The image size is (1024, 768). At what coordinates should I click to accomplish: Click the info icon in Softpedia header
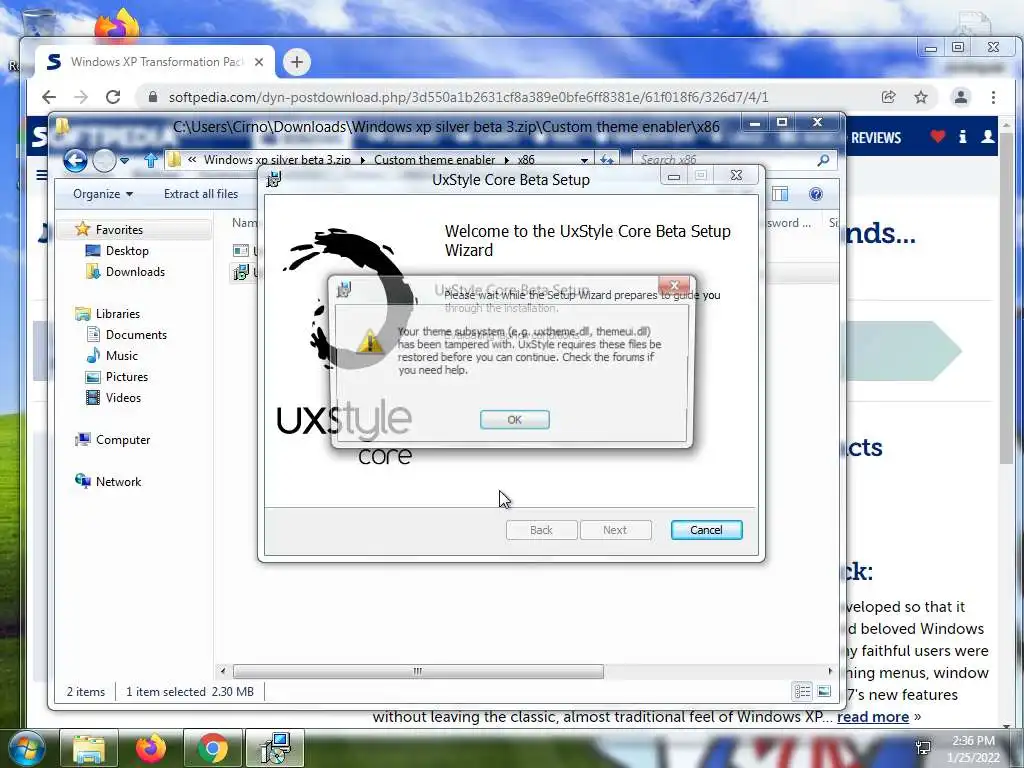pyautogui.click(x=963, y=136)
